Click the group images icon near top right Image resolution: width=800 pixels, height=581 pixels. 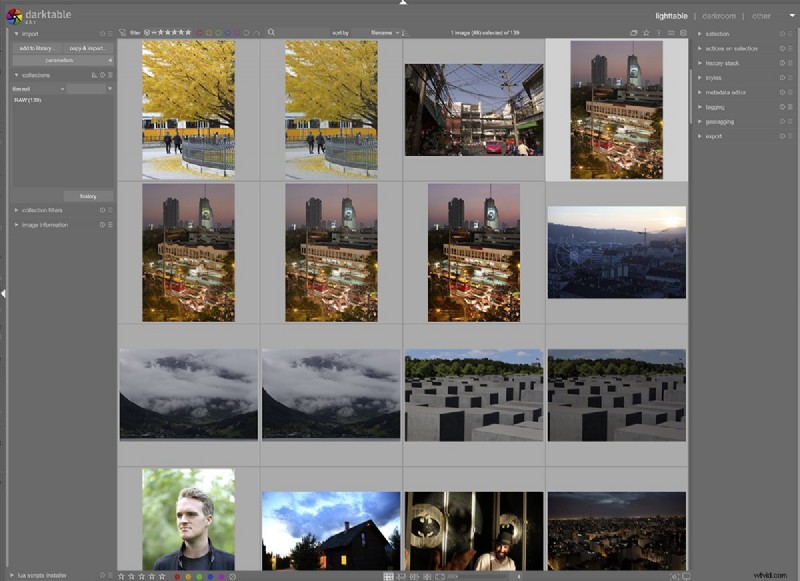[633, 32]
